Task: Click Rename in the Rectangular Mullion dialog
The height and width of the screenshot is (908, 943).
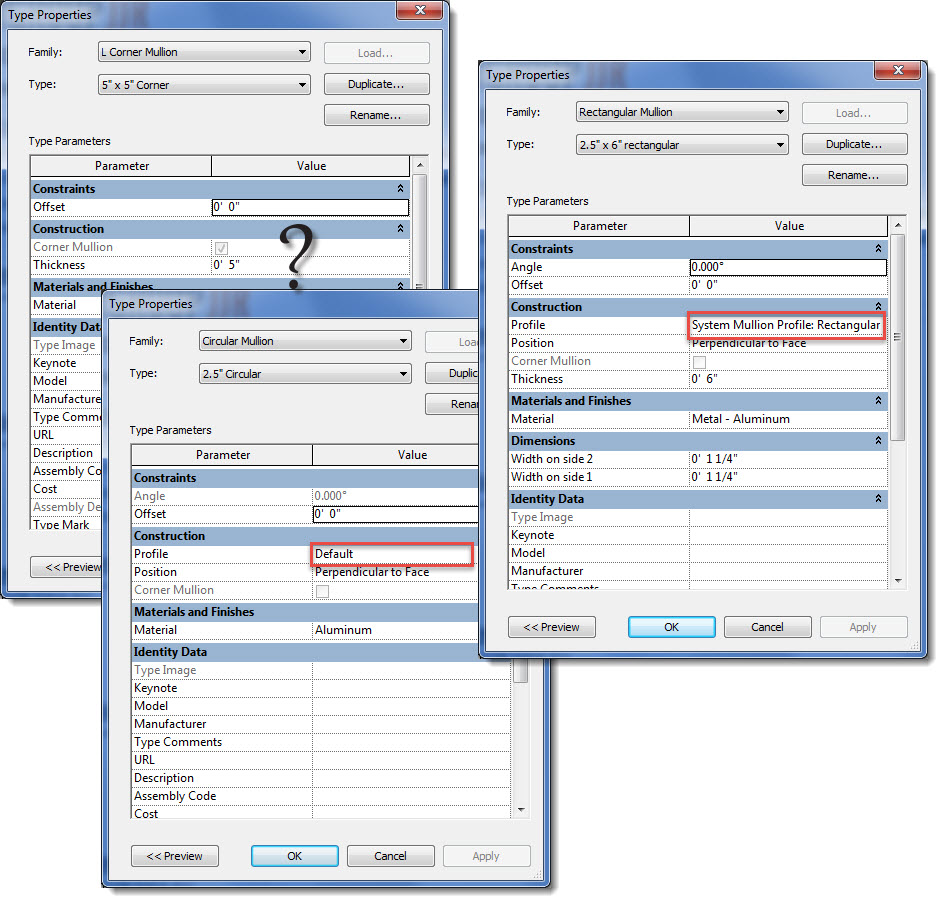Action: 854,174
